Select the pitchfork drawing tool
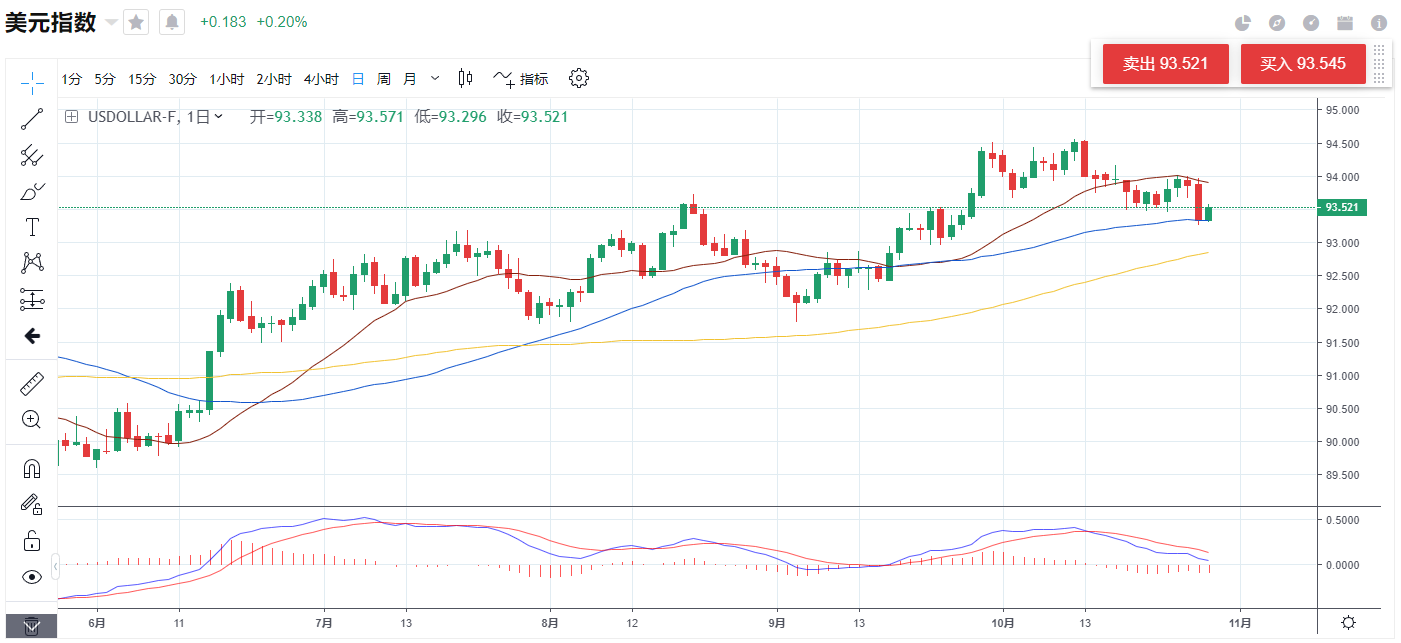The width and height of the screenshot is (1401, 643). coord(32,155)
